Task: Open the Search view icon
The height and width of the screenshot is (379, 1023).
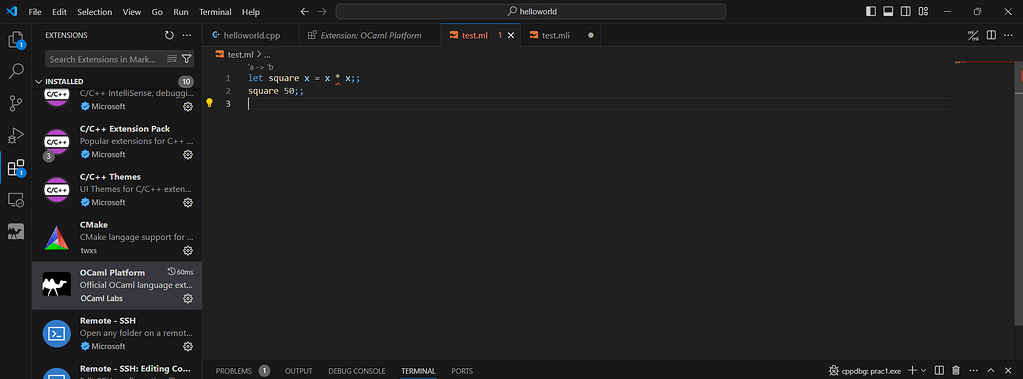Action: click(16, 71)
